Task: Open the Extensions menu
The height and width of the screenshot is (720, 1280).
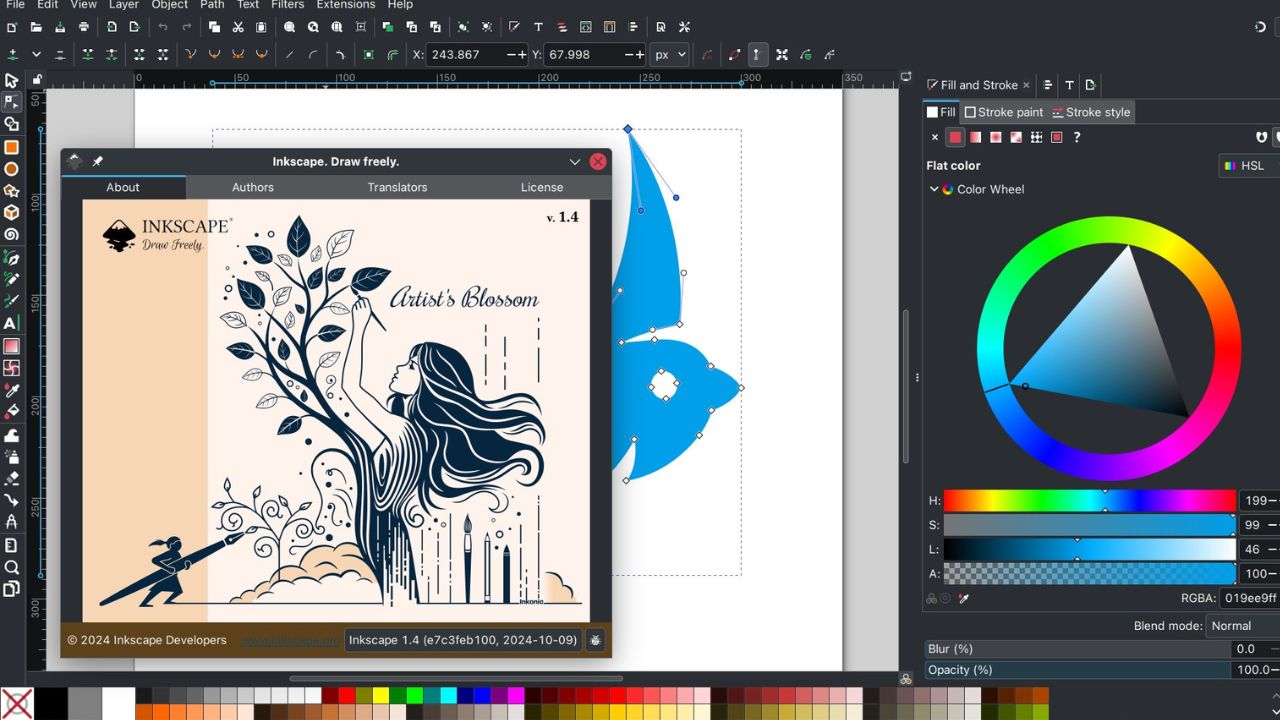Action: 346,5
